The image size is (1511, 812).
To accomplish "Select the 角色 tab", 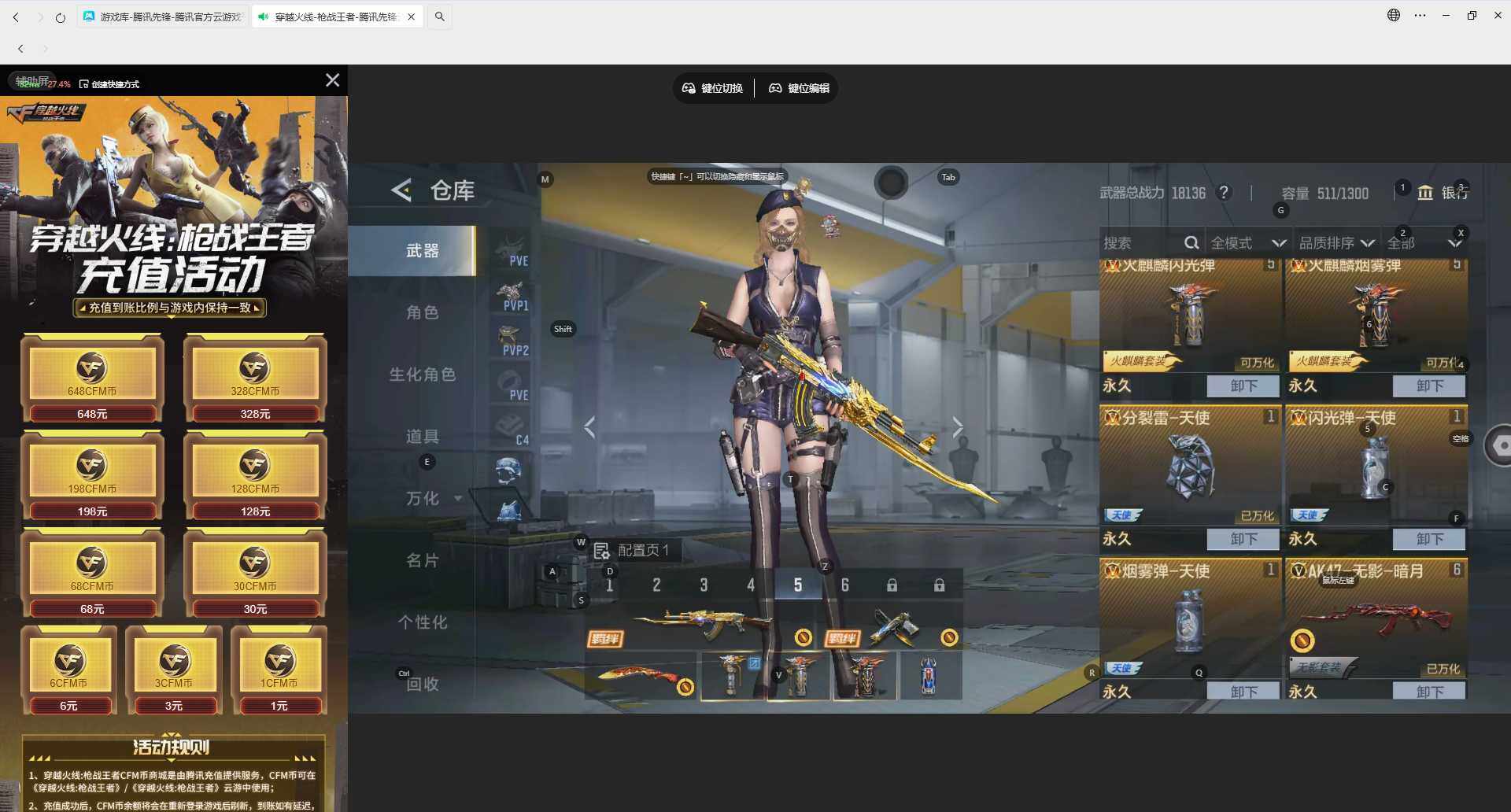I will pyautogui.click(x=423, y=312).
